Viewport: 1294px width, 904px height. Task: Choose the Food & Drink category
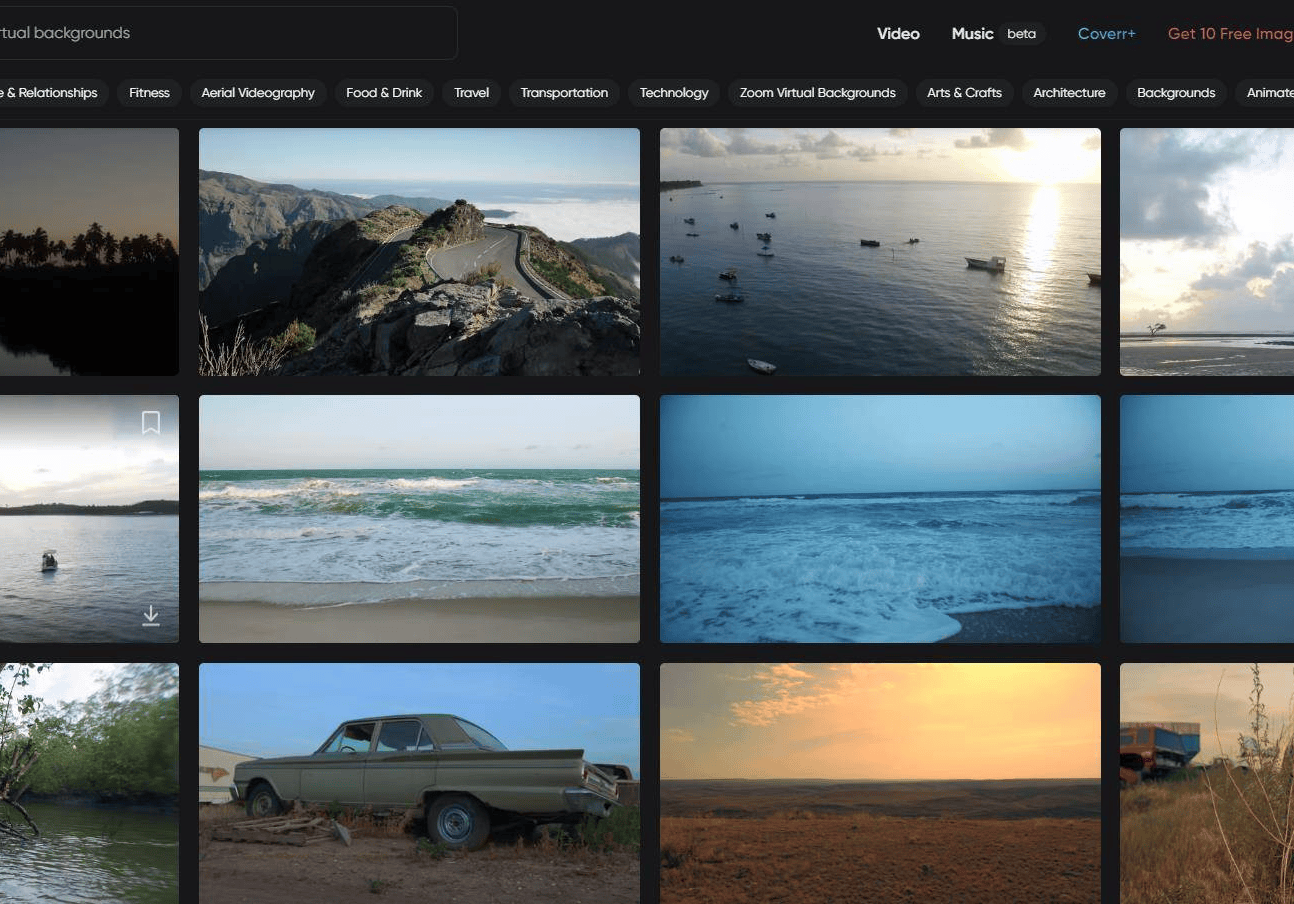pyautogui.click(x=384, y=93)
